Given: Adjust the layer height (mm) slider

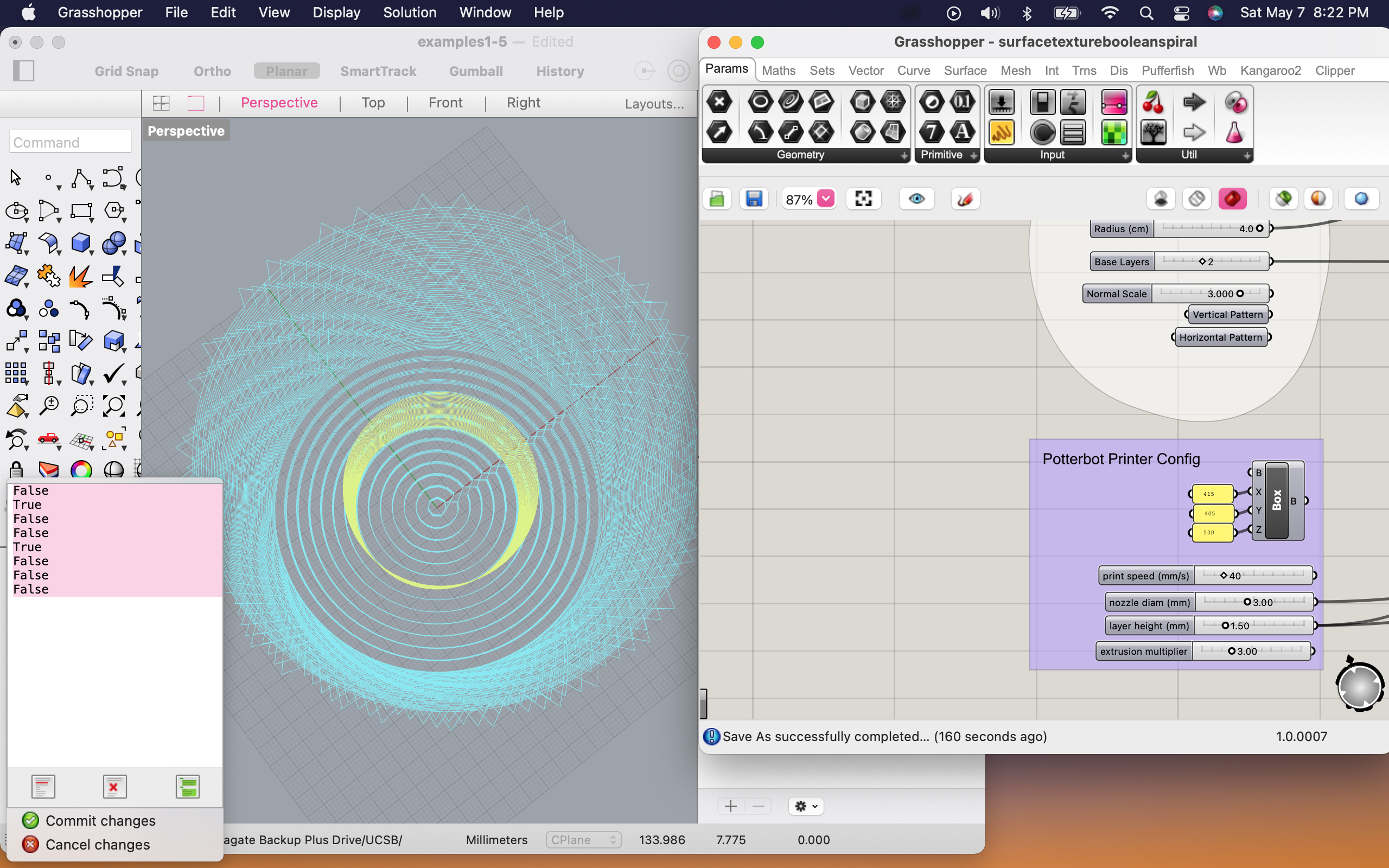Looking at the screenshot, I should (1225, 626).
